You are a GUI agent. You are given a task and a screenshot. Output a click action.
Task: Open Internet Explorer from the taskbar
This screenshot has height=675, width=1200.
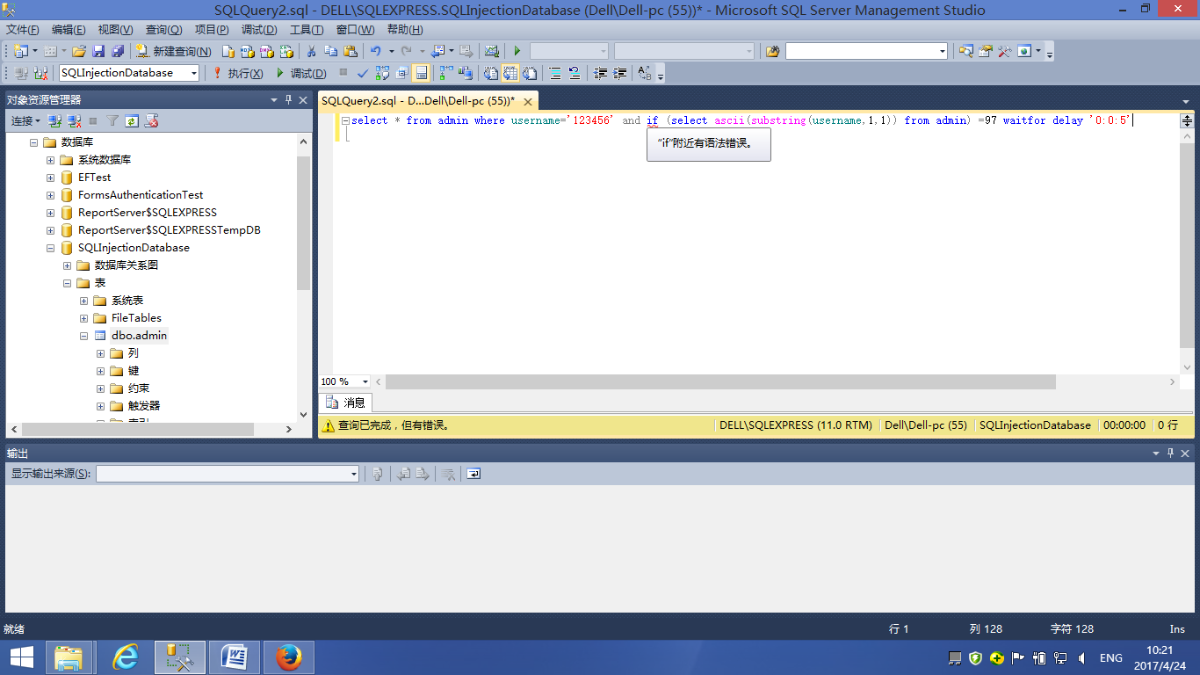click(x=125, y=657)
